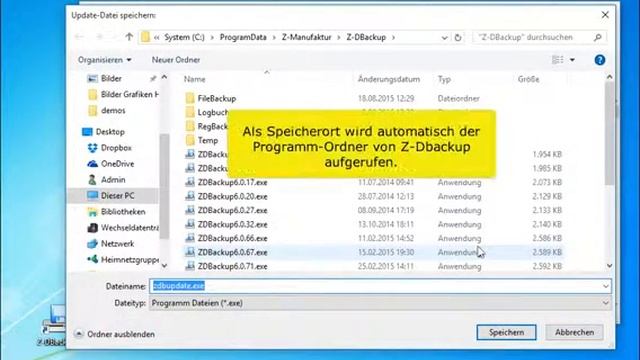Viewport: 640px width, 360px height.
Task: Click the Temp folder icon
Action: 190,140
